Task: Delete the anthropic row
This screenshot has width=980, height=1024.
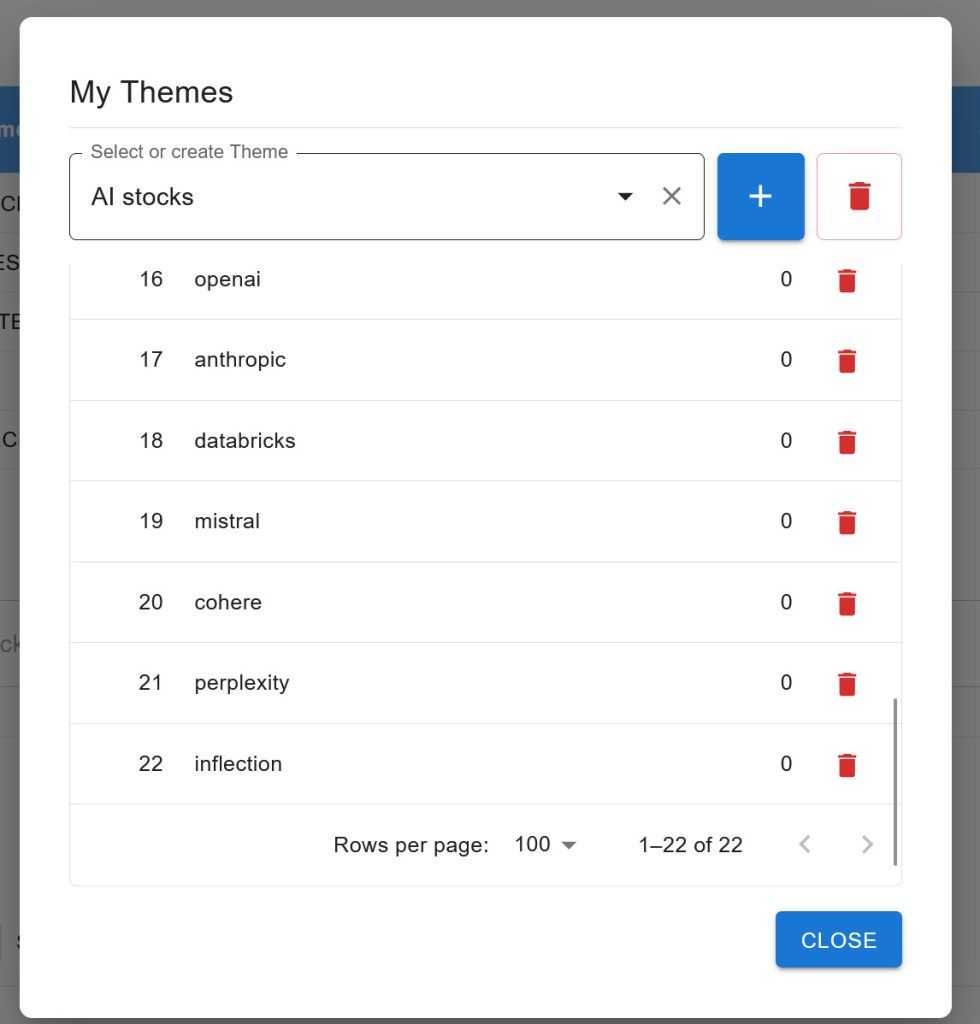Action: click(x=846, y=361)
